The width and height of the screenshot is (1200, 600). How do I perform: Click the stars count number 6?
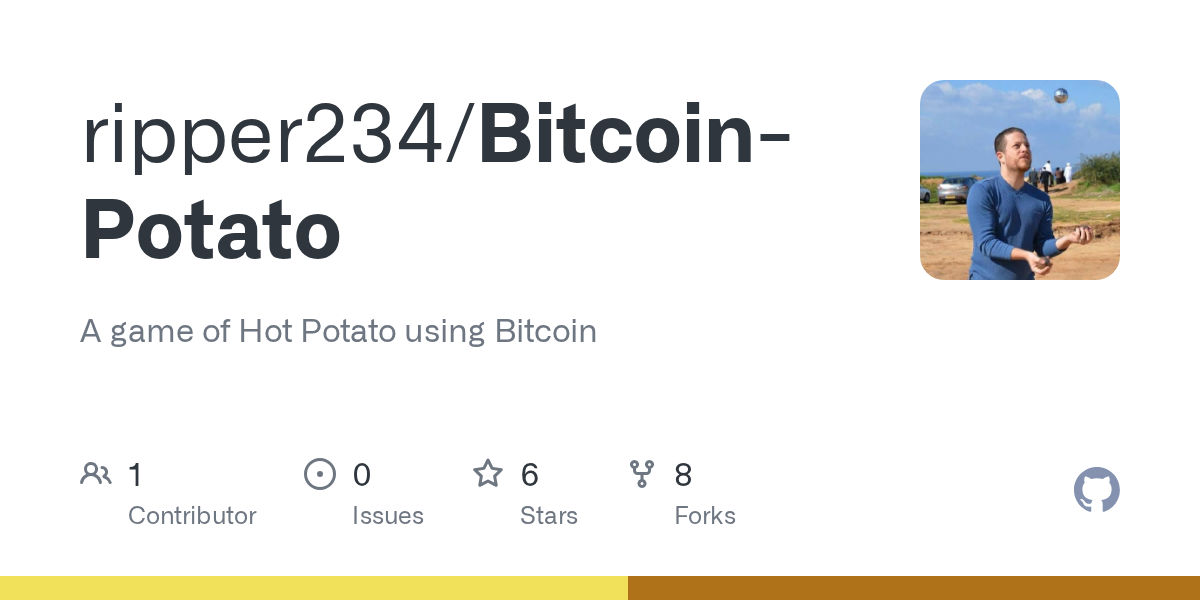coord(530,475)
